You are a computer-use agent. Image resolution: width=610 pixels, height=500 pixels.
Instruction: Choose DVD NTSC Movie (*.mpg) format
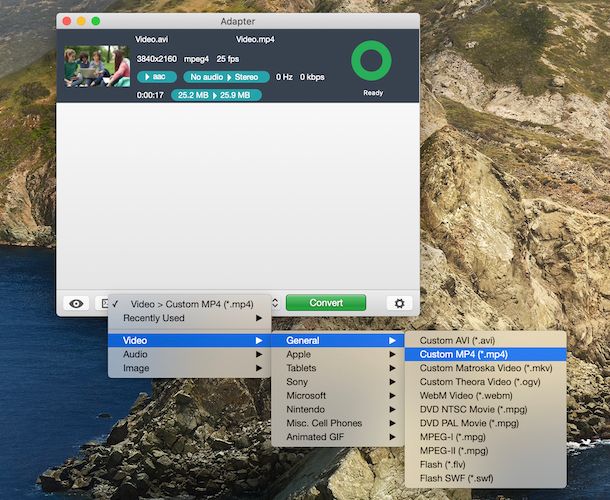coord(486,409)
